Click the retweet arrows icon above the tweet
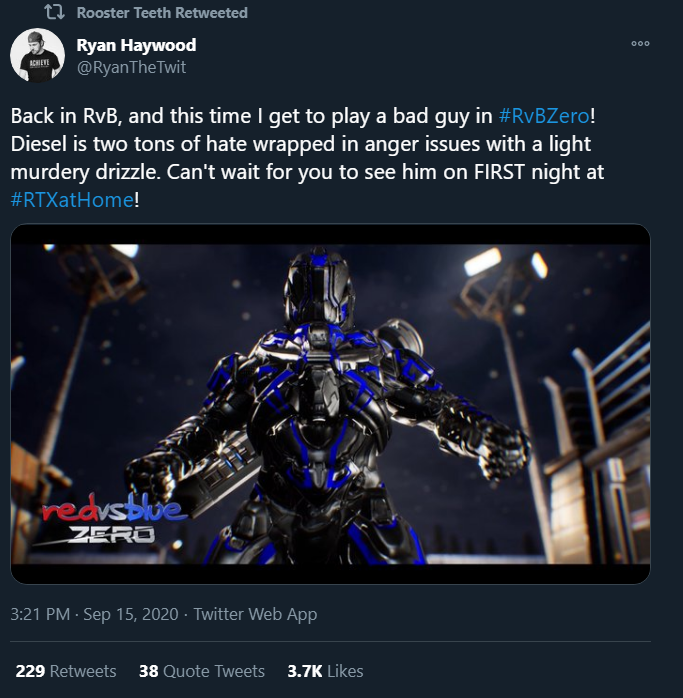 click(54, 12)
